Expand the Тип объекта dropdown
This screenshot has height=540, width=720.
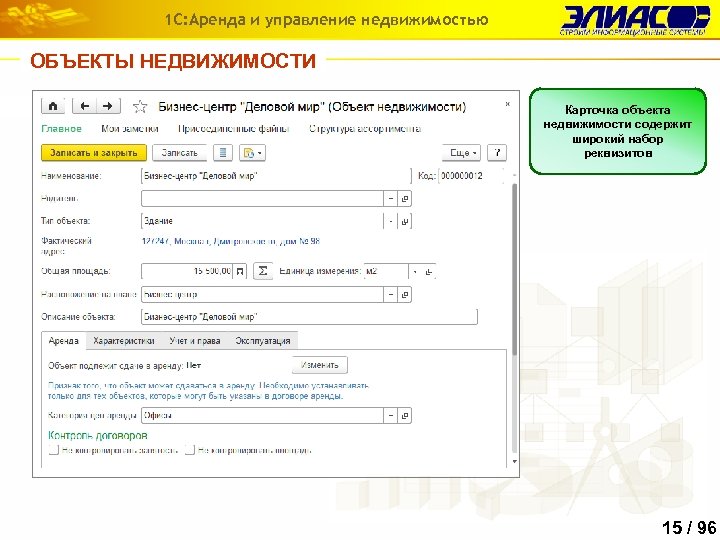(390, 222)
